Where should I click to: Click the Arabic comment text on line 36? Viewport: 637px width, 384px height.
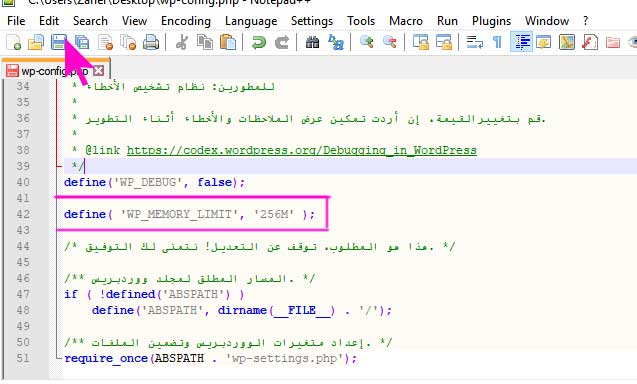click(x=316, y=119)
